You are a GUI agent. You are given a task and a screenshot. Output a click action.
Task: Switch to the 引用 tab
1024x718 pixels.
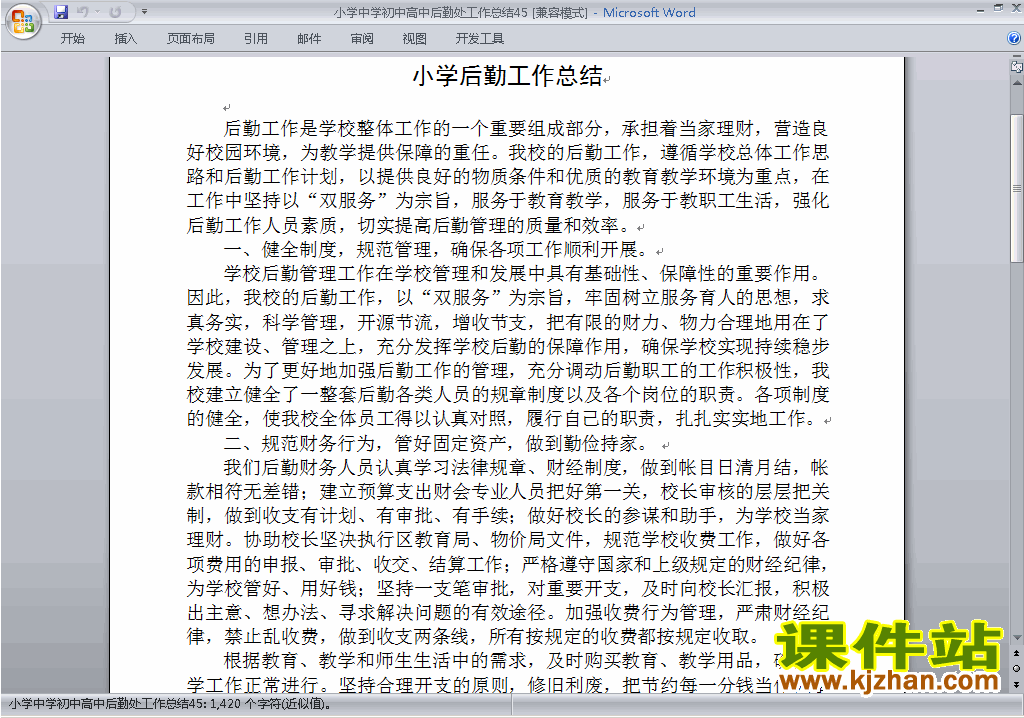tap(255, 39)
